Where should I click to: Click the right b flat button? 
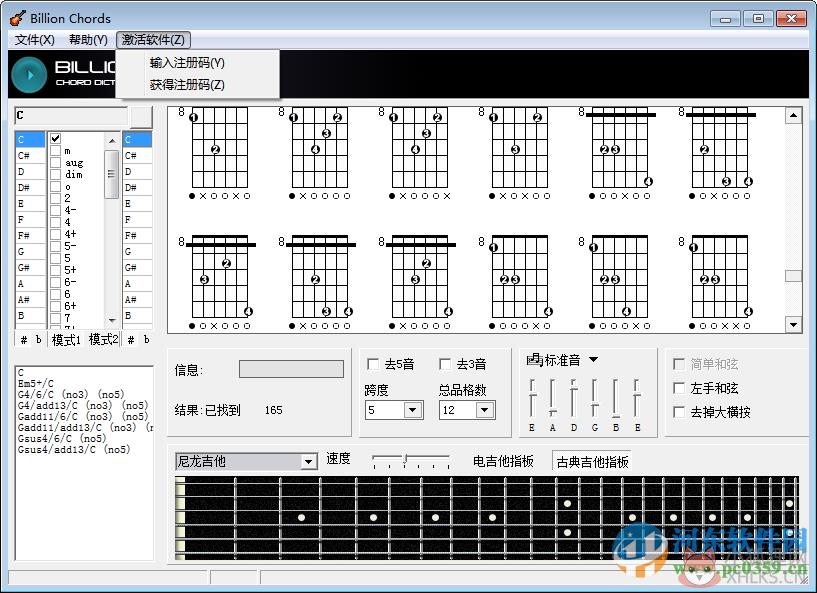(146, 340)
